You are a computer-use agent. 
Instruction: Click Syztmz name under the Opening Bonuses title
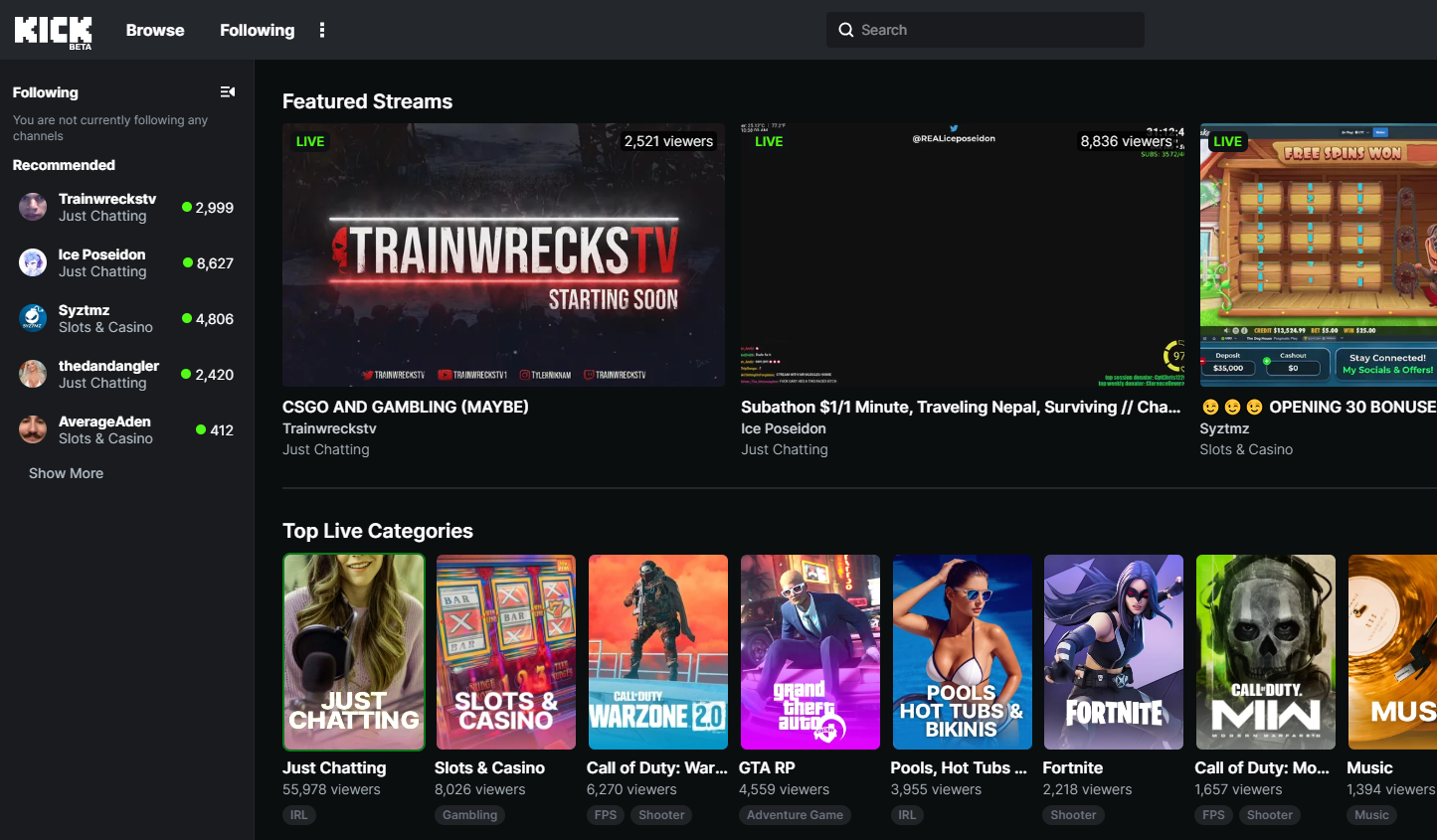[x=1224, y=428]
